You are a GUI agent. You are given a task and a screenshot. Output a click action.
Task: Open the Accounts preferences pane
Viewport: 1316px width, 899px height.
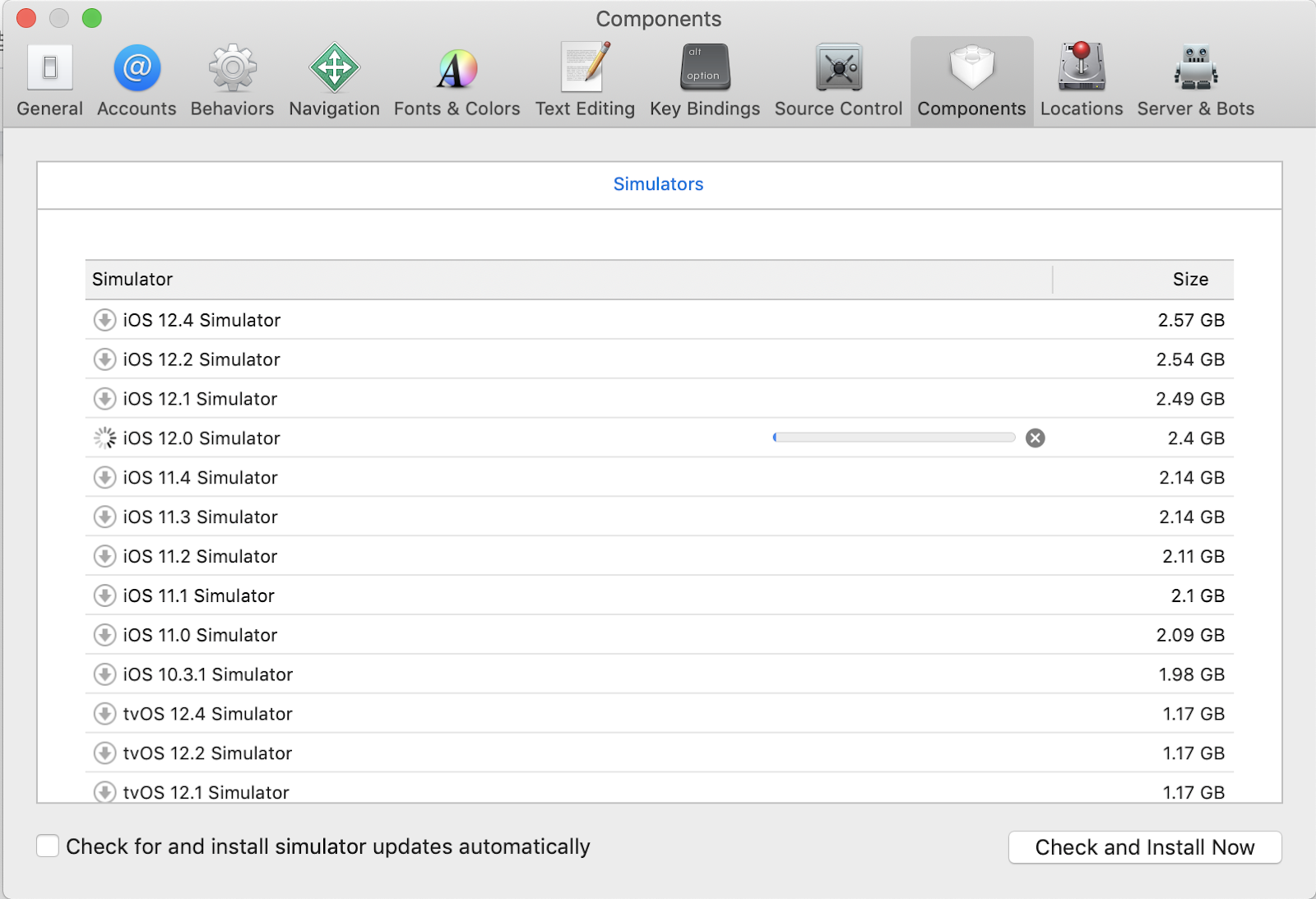137,81
